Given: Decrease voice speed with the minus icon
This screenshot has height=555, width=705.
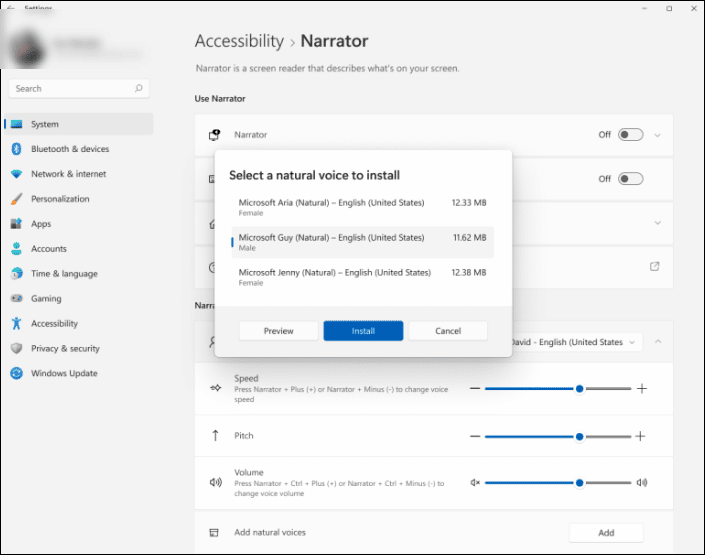Looking at the screenshot, I should tap(475, 388).
